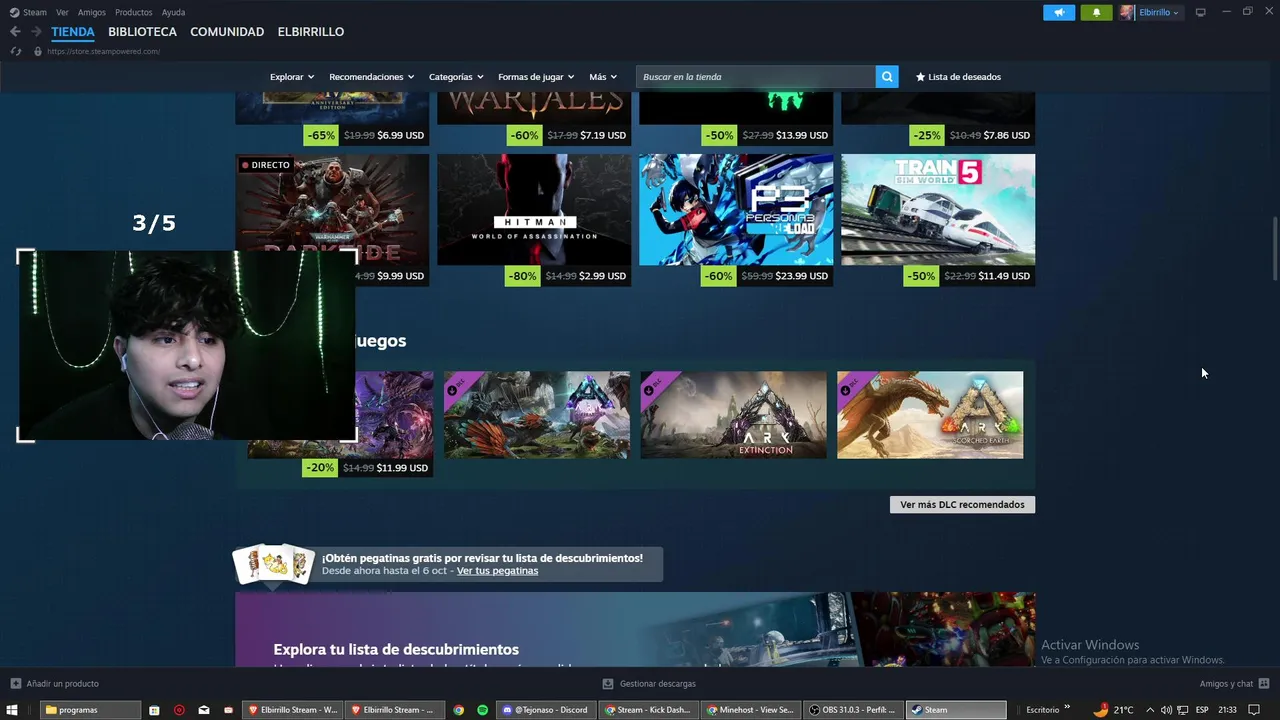Screen dimensions: 1280x720
Task: Click the ESP language indicator in tray
Action: [x=1202, y=710]
